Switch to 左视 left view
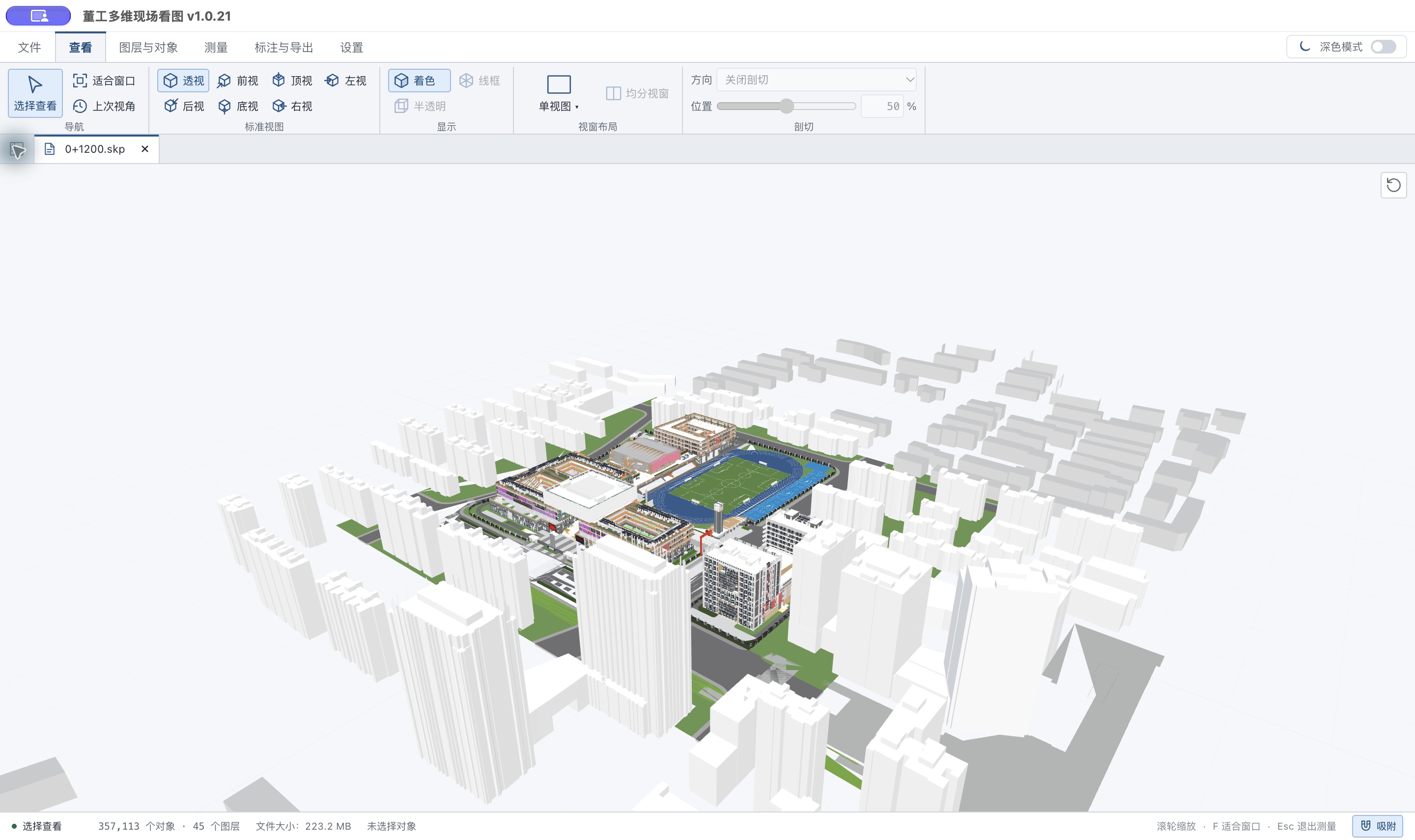The height and width of the screenshot is (840, 1415). pos(346,81)
